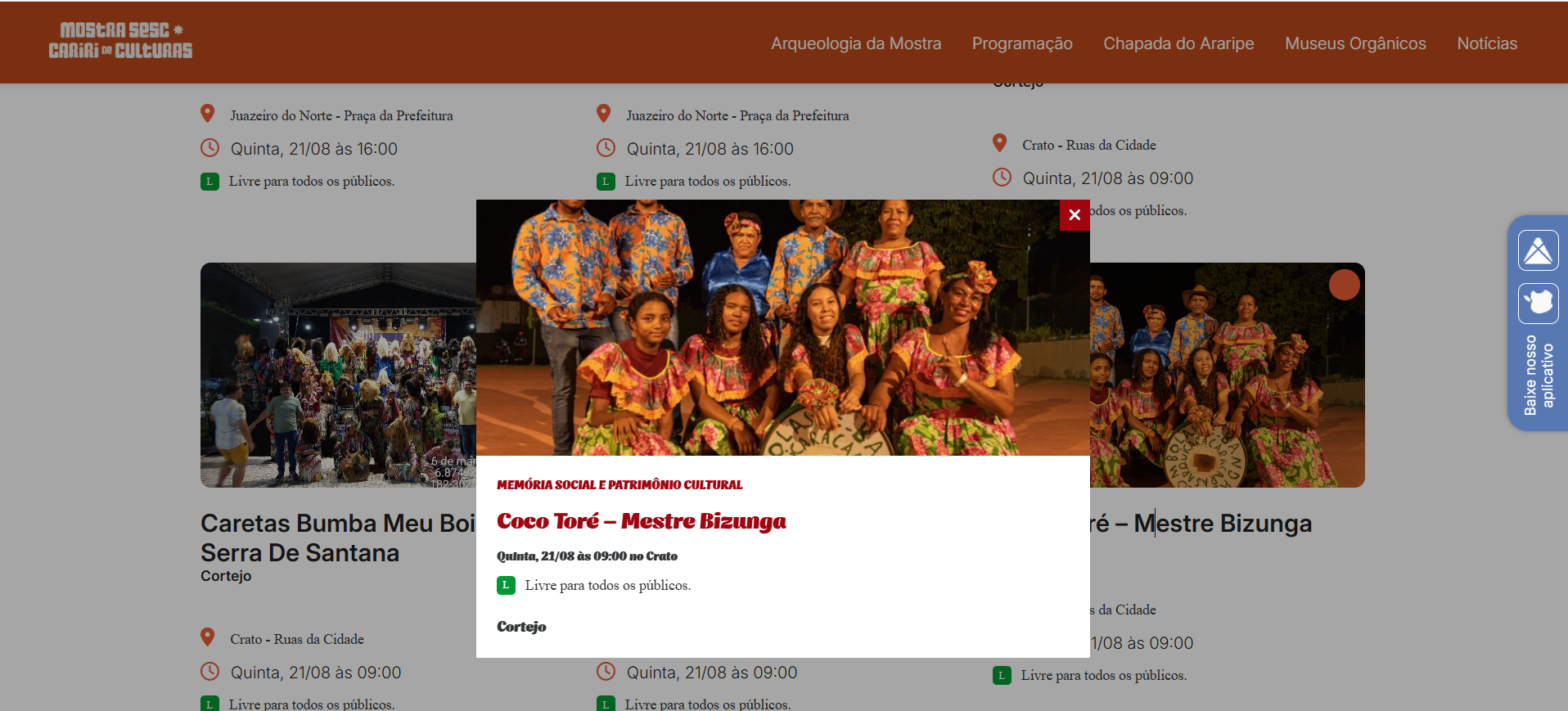Click Cortejo label under Caretas Bumba Meu Boi
The image size is (1568, 711).
coord(226,576)
